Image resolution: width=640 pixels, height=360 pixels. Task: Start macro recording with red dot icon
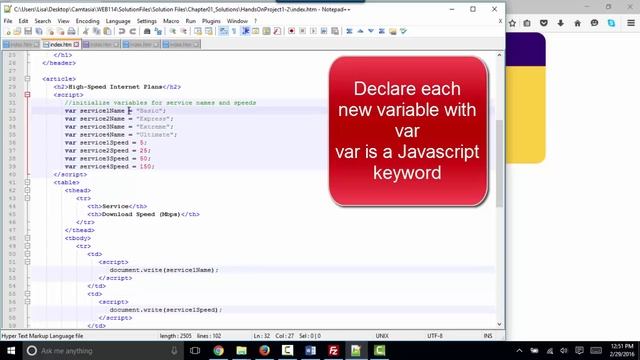pos(291,31)
